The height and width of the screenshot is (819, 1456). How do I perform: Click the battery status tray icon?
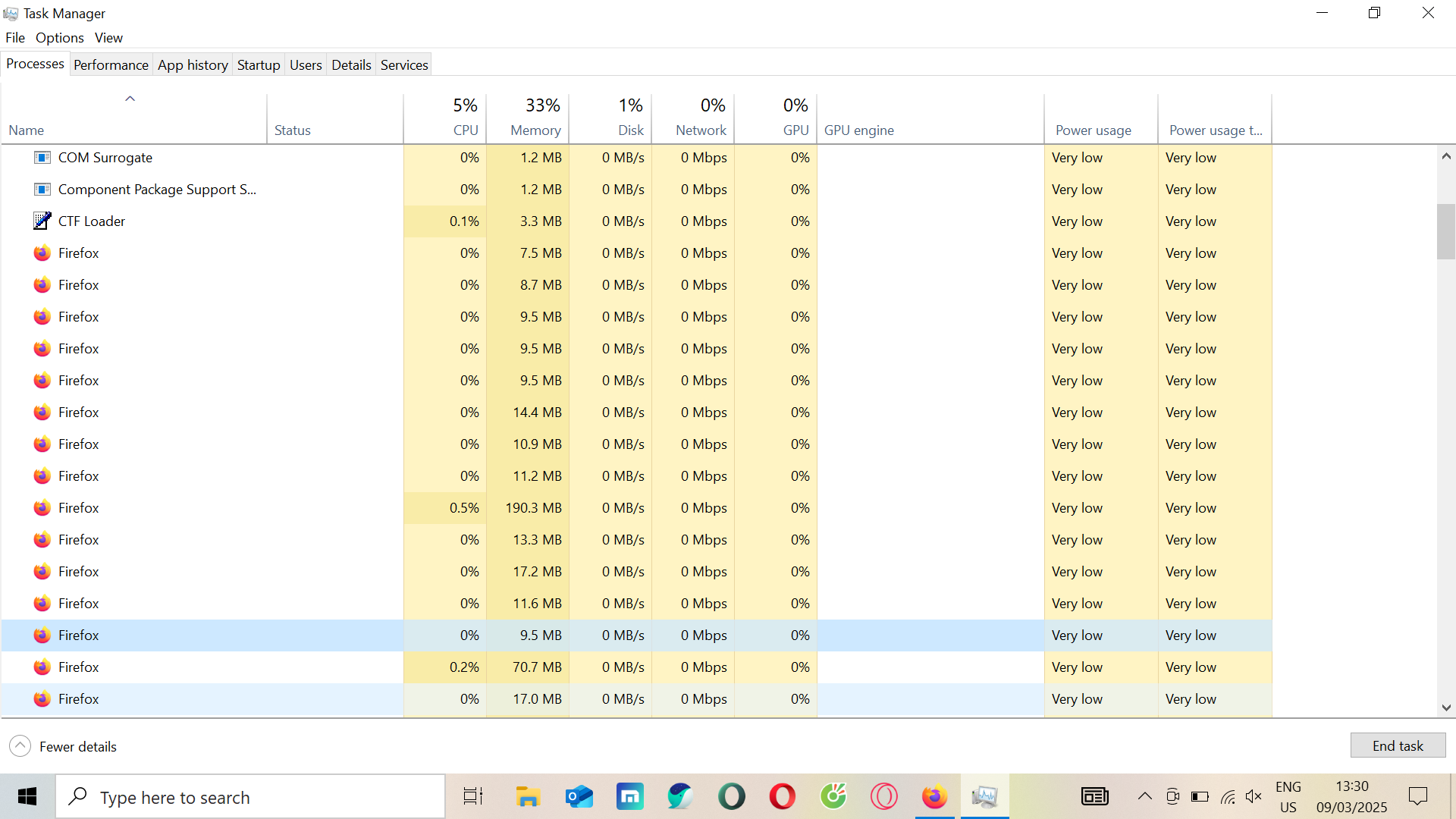(1200, 796)
